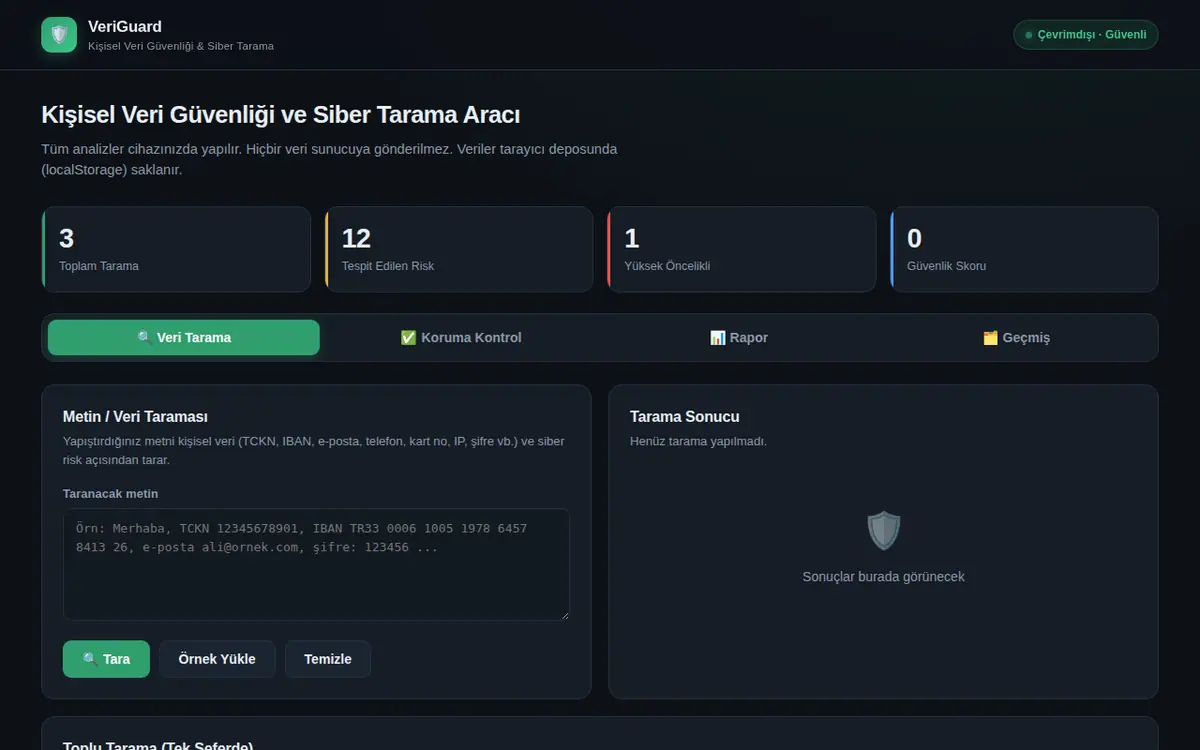Viewport: 1200px width, 750px height.
Task: Start the scan with the Tara button
Action: [x=106, y=659]
